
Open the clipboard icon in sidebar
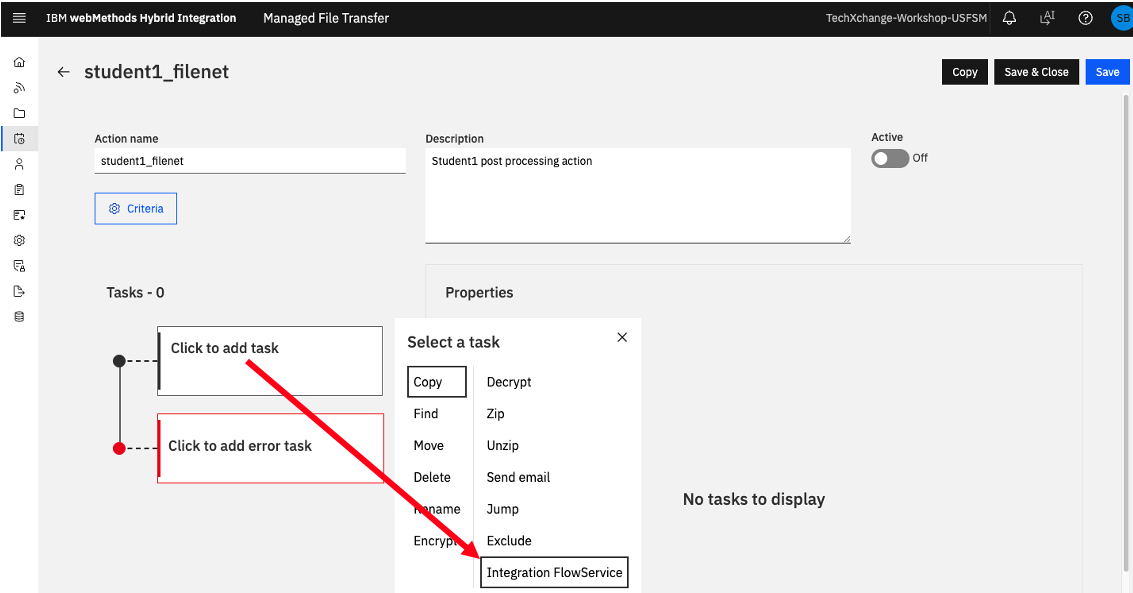(x=20, y=189)
